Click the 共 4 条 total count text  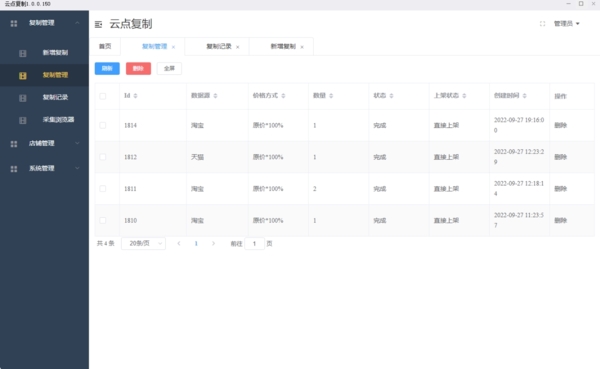click(x=106, y=243)
